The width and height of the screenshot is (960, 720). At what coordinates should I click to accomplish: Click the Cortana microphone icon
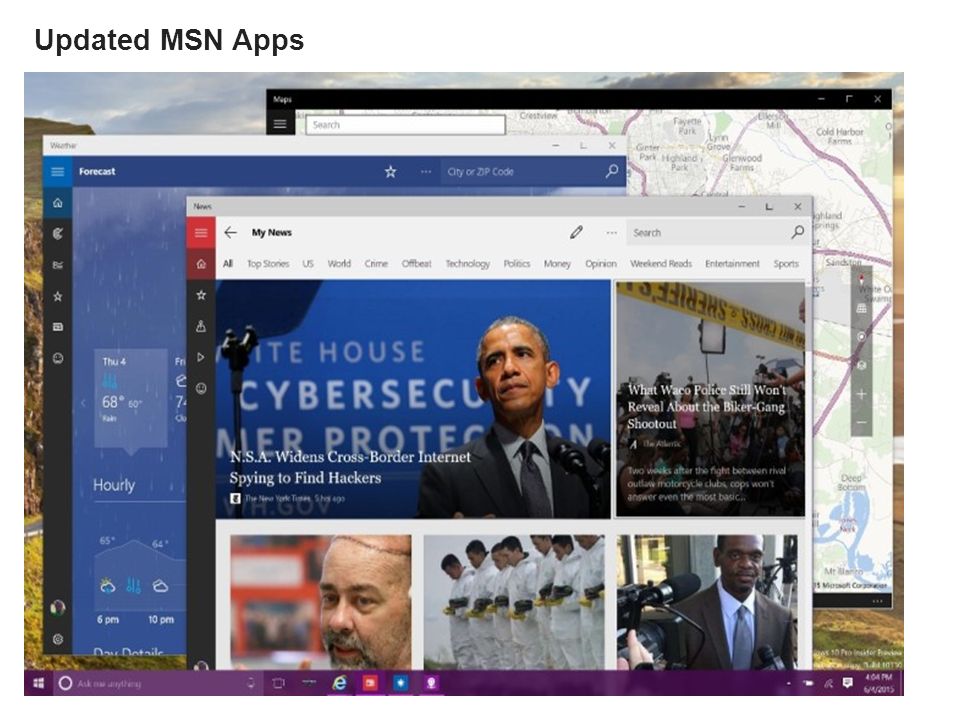point(250,683)
